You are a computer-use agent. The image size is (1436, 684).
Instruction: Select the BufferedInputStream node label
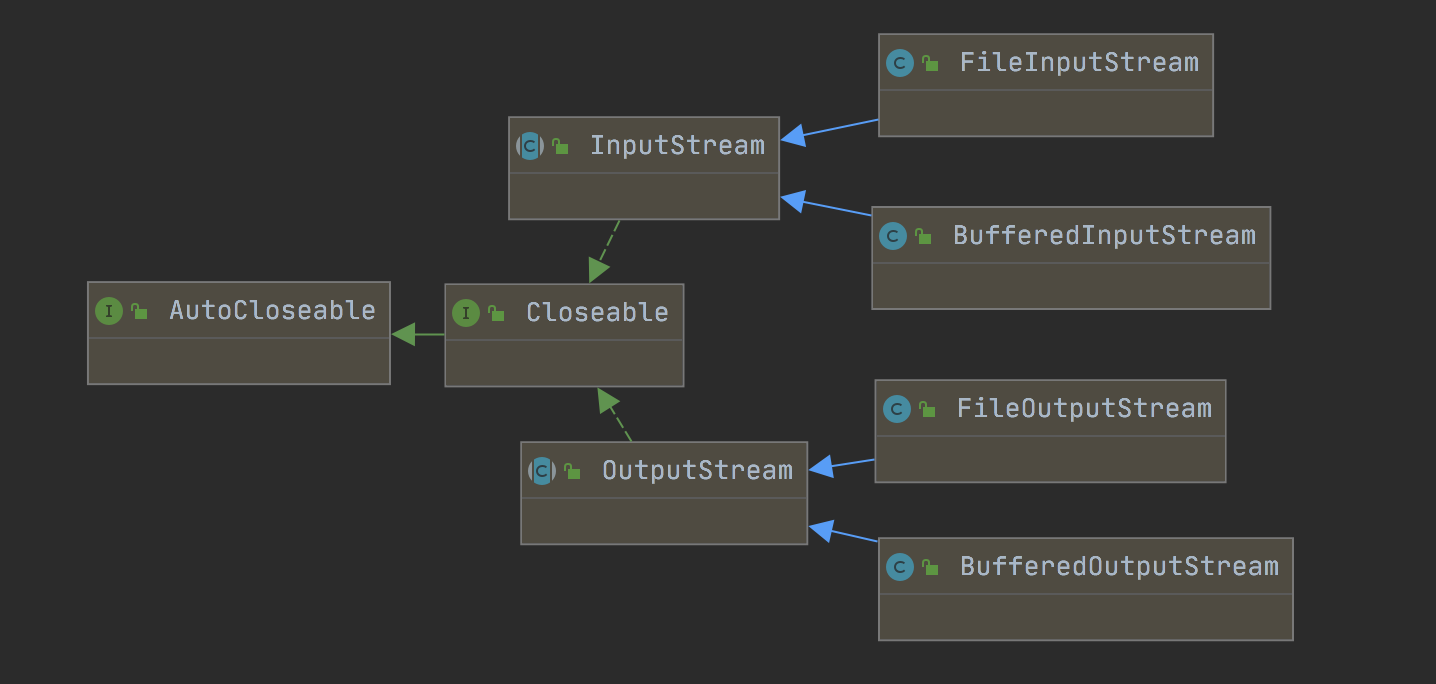pos(1104,235)
